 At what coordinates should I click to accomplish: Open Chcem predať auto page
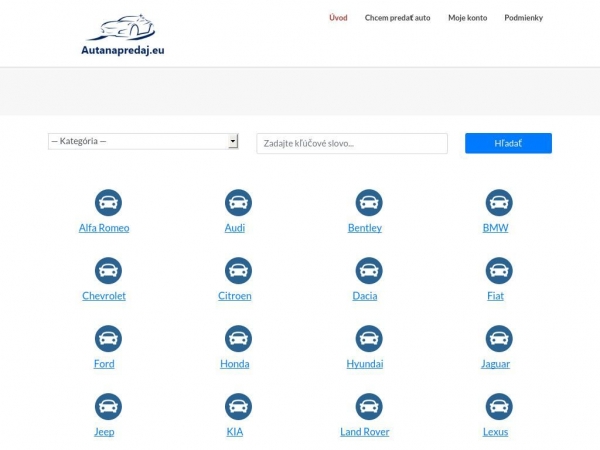tap(397, 18)
